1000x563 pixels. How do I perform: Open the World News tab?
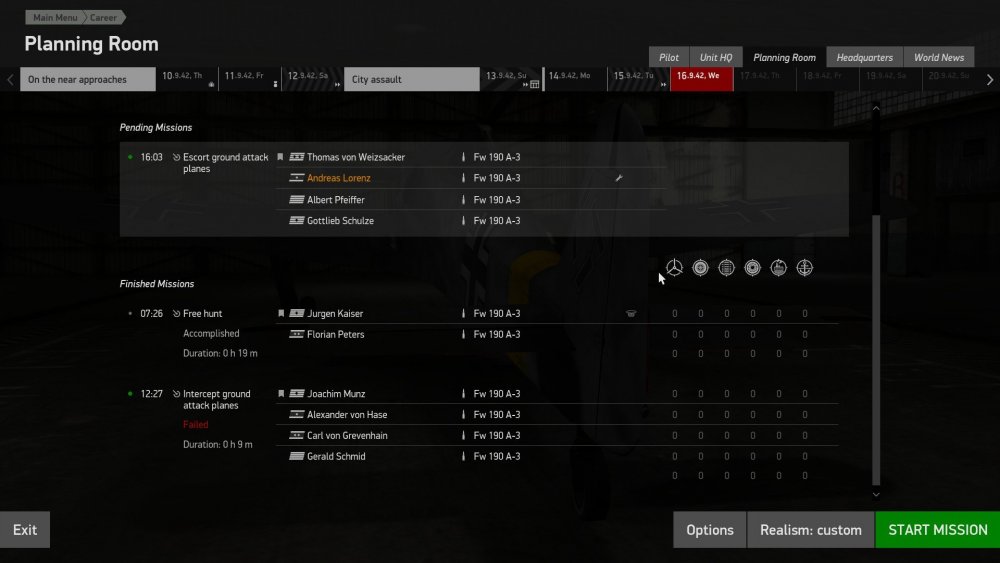939,57
